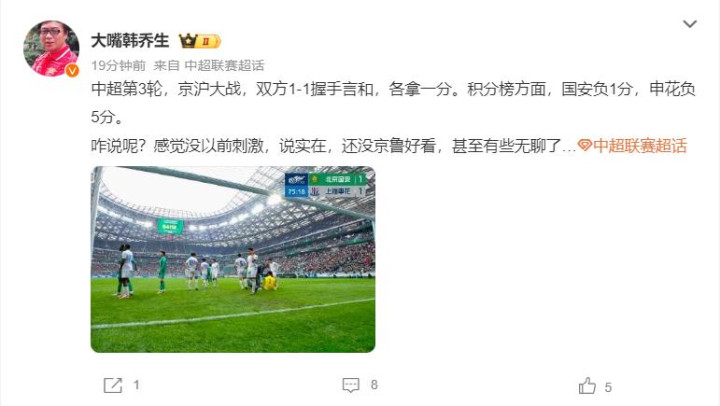Open the orange 中超联赛超话 topic link
The width and height of the screenshot is (720, 406).
coord(640,146)
